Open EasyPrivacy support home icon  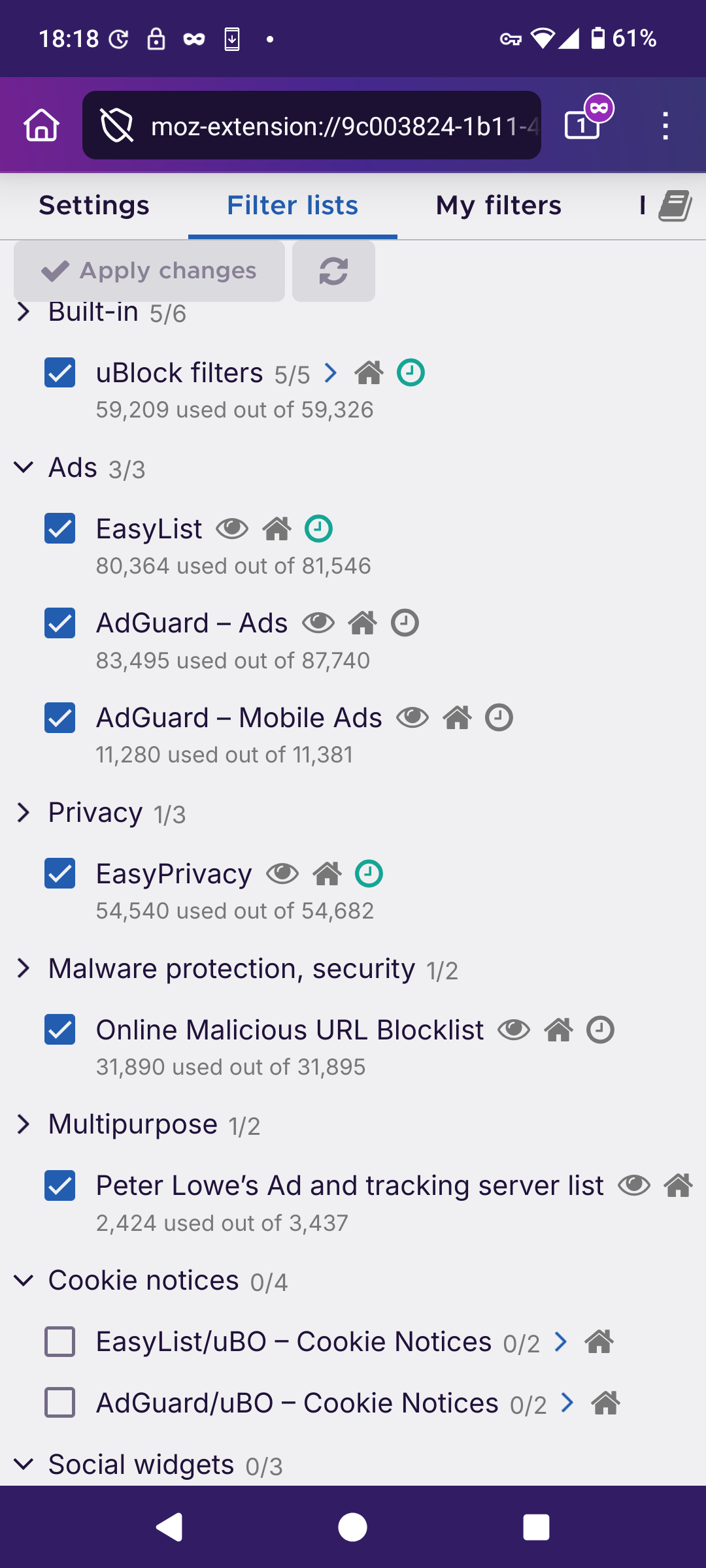(x=328, y=874)
